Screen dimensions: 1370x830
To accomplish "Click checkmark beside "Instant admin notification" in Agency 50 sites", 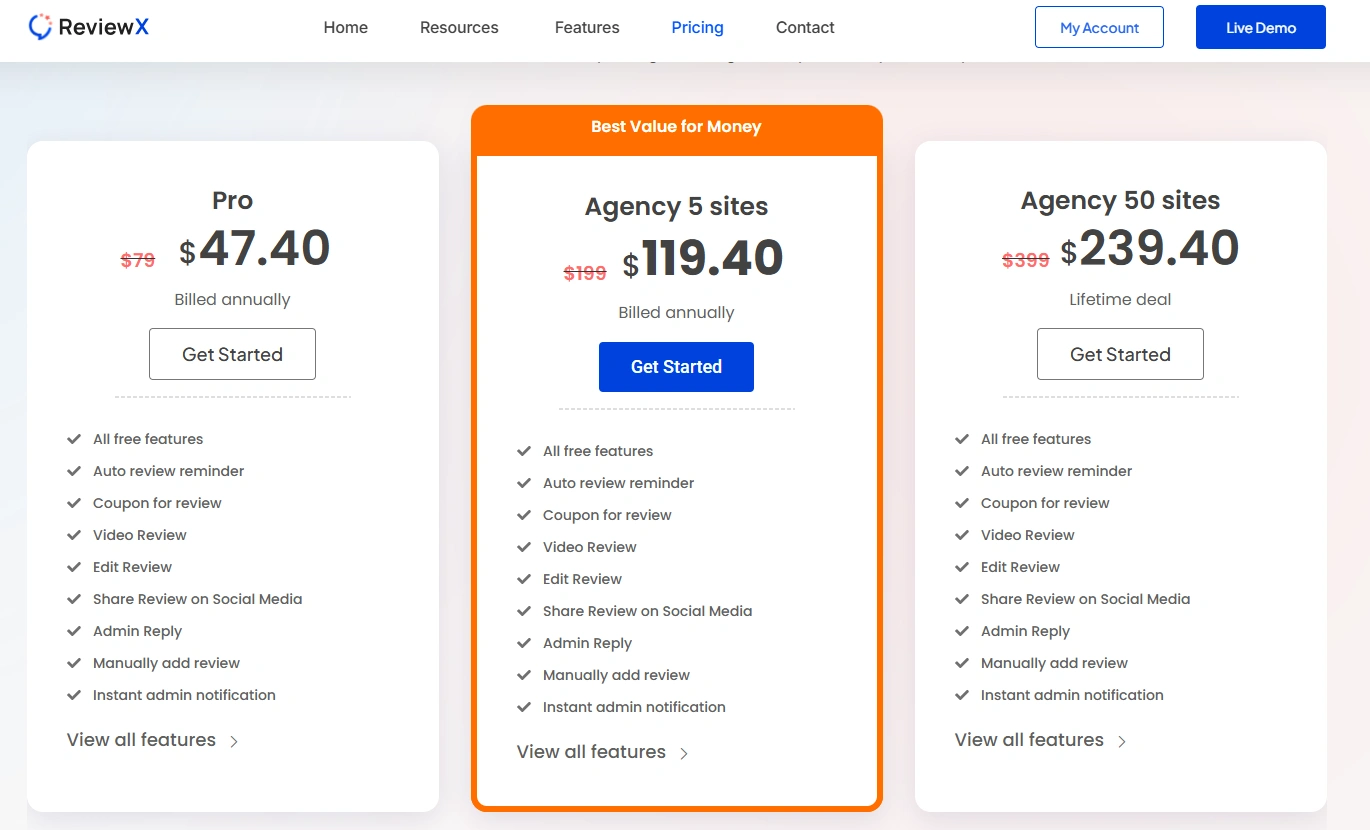I will [962, 695].
